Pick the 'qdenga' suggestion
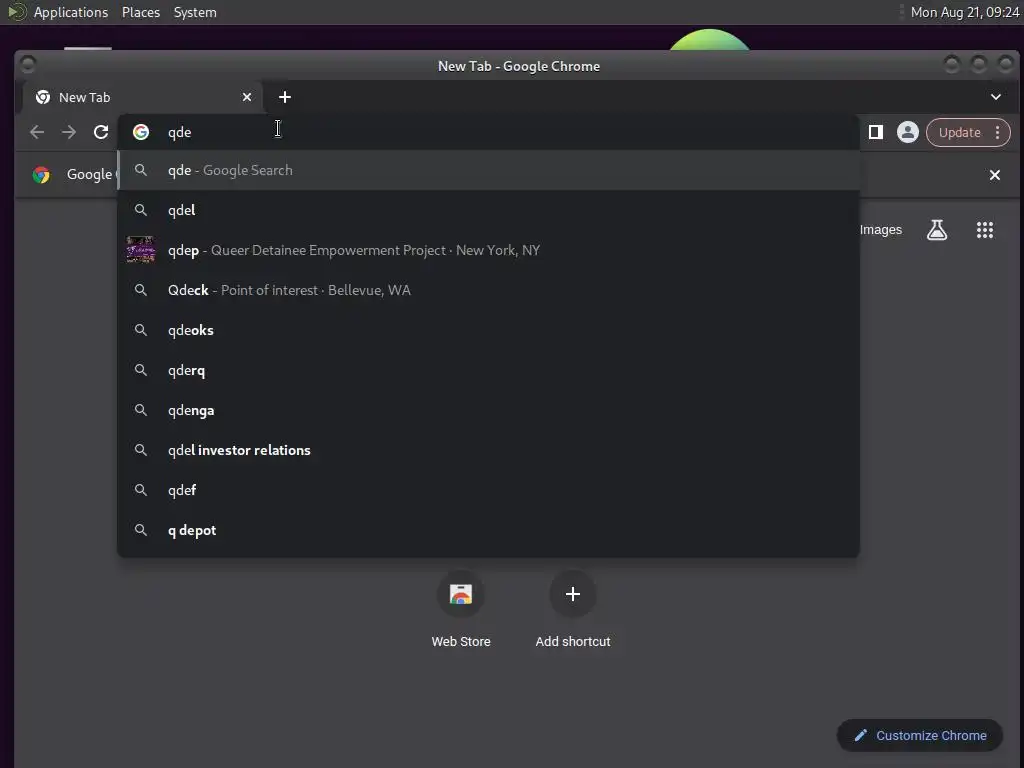 488,410
